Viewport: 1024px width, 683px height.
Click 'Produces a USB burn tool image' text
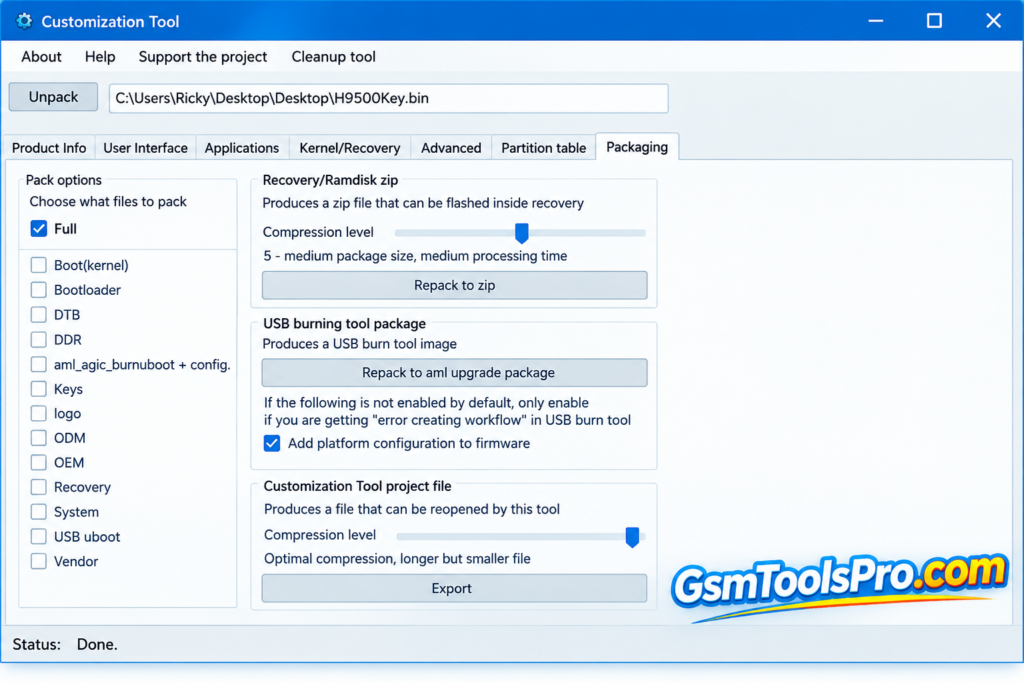coord(359,344)
